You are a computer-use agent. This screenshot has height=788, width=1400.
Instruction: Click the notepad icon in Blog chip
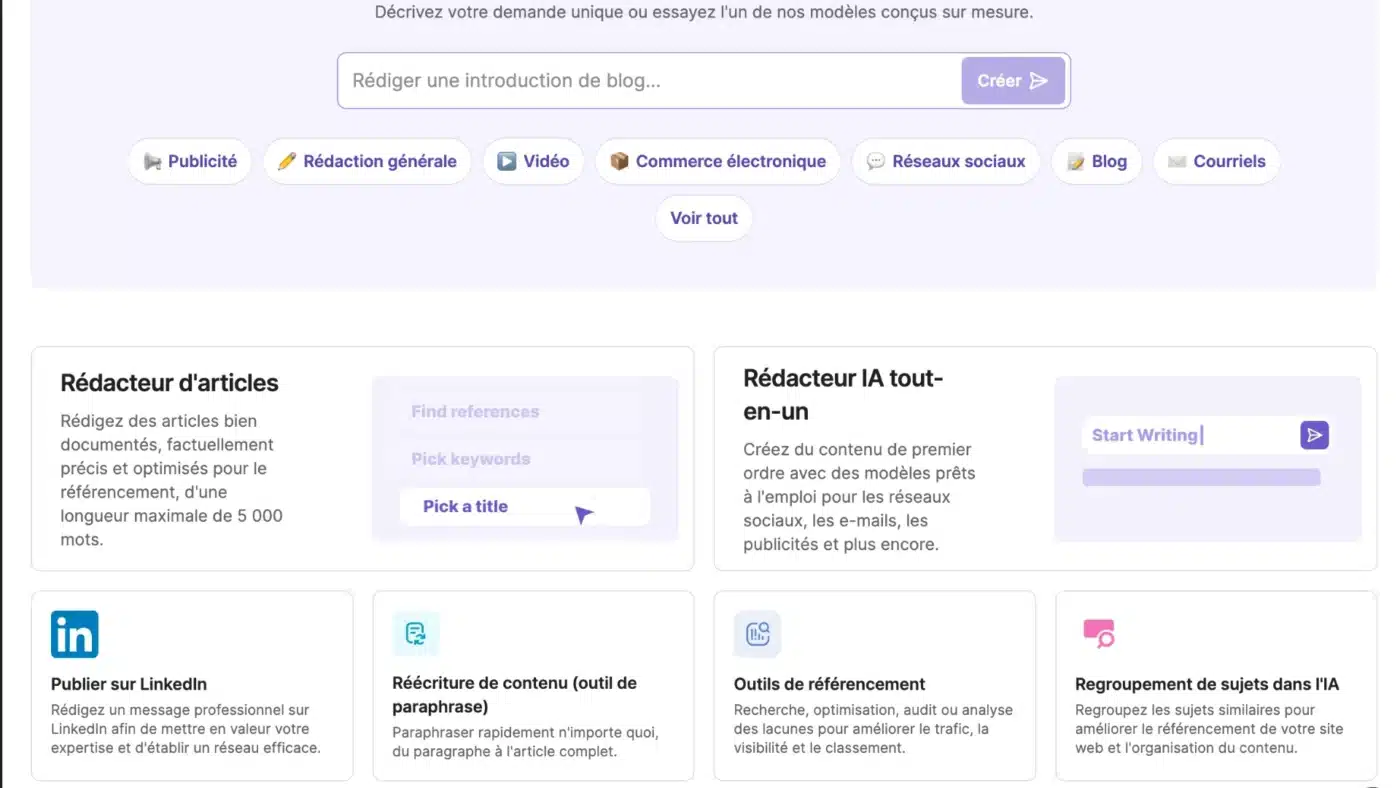1076,162
